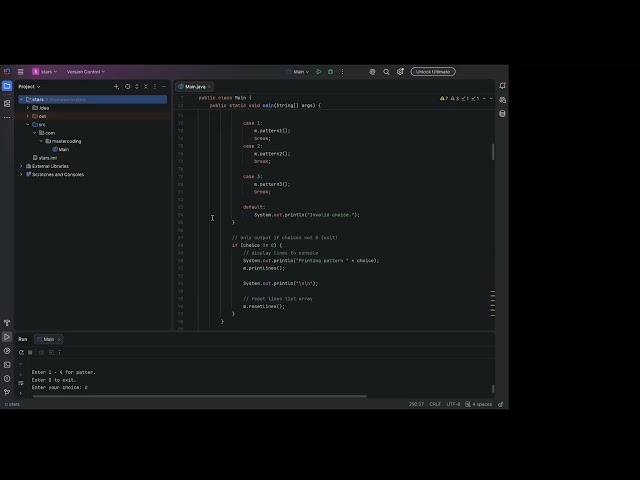The image size is (640, 480).
Task: Click Expand All in Project panel
Action: click(137, 87)
